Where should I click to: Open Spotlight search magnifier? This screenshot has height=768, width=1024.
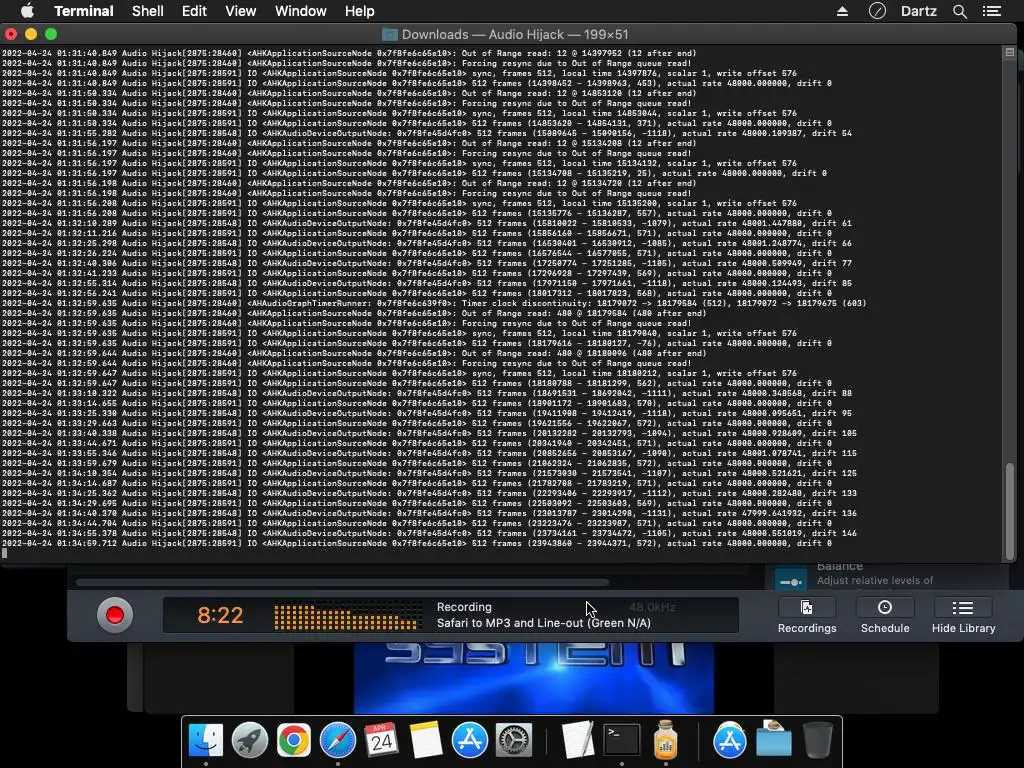coord(960,11)
